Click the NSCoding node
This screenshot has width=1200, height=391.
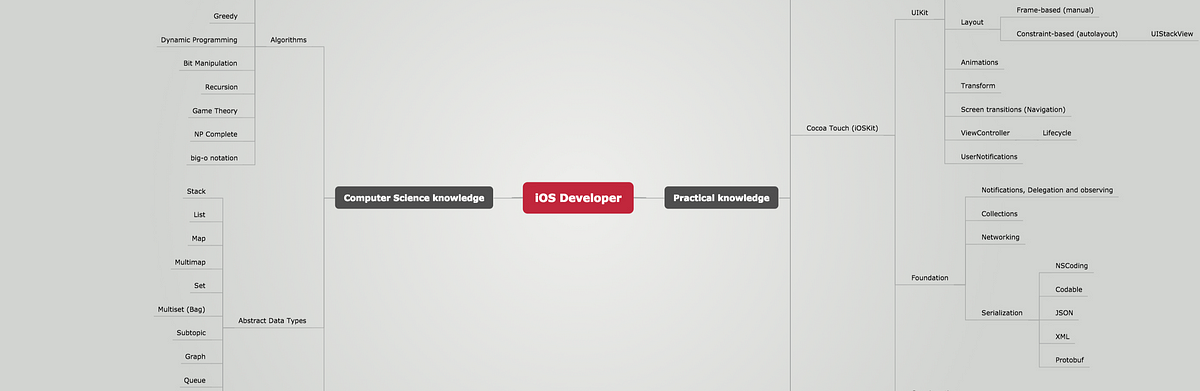click(x=1071, y=266)
